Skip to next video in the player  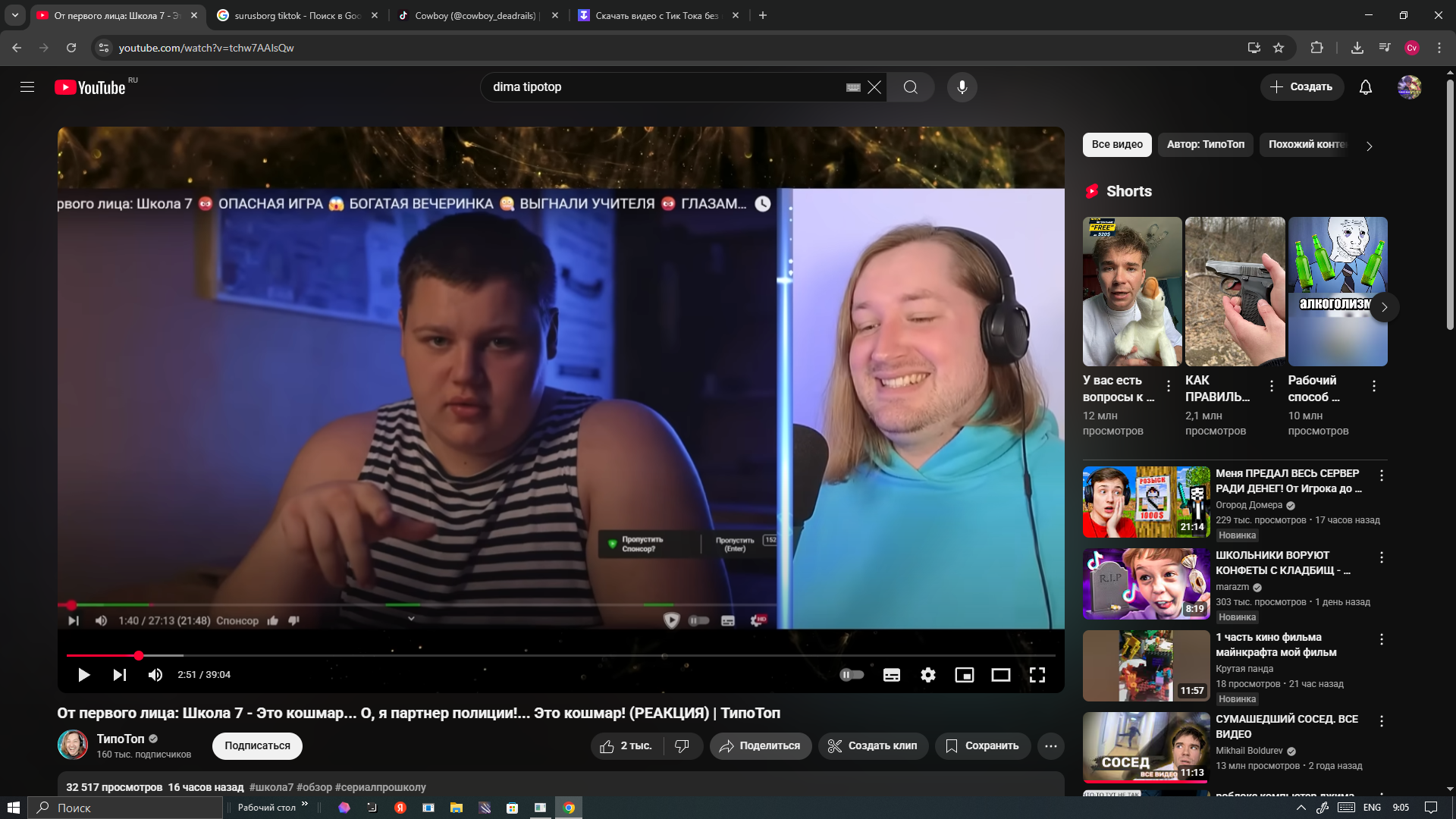[x=120, y=675]
